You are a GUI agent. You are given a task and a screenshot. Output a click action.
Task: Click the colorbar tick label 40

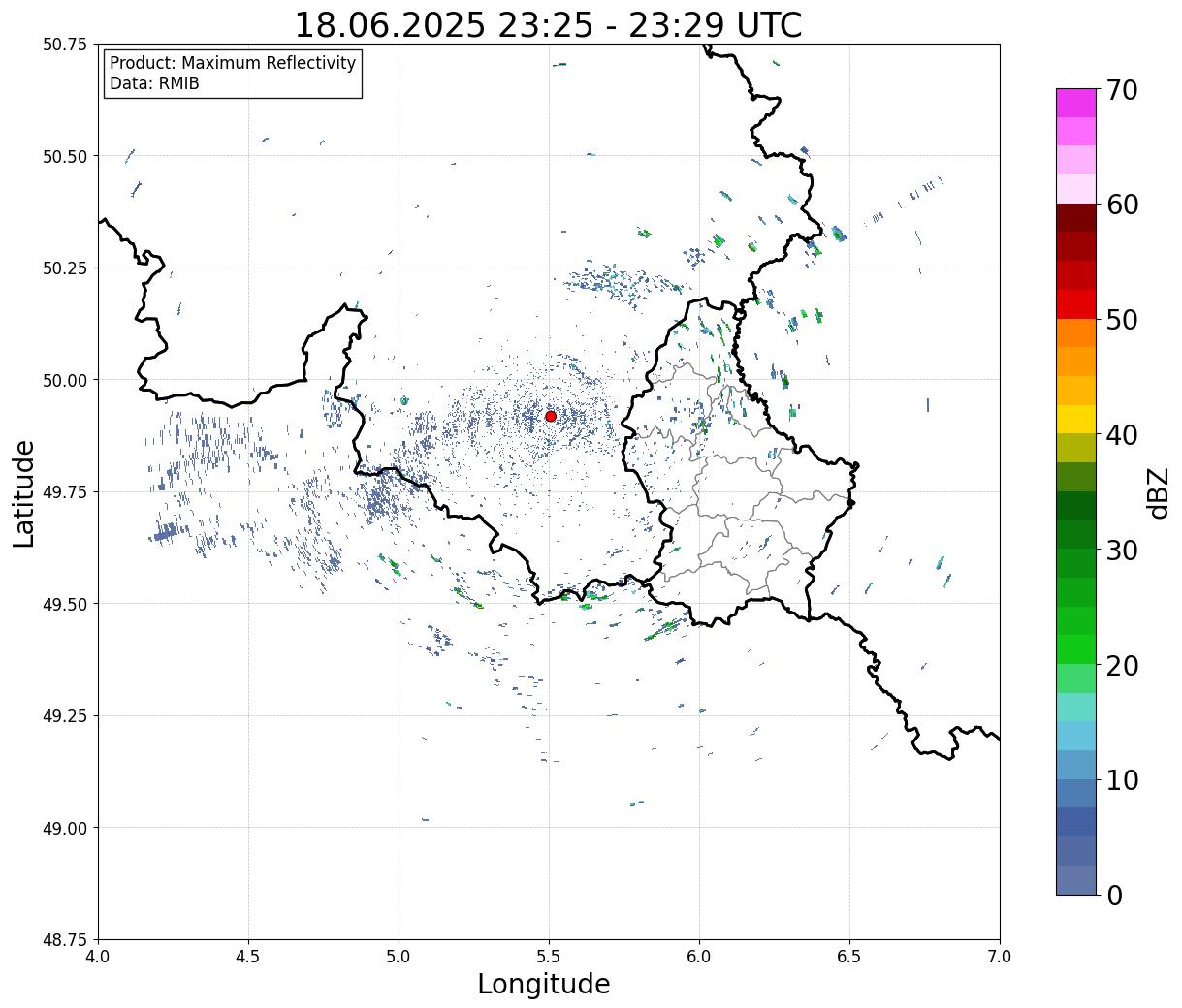[1121, 435]
